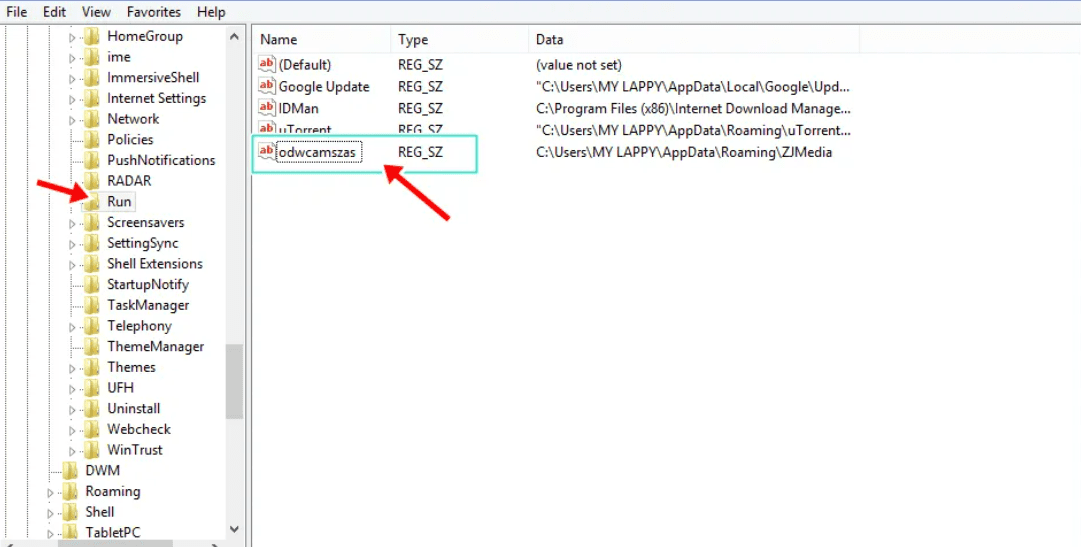This screenshot has height=547, width=1081.
Task: Open the File menu
Action: click(17, 12)
